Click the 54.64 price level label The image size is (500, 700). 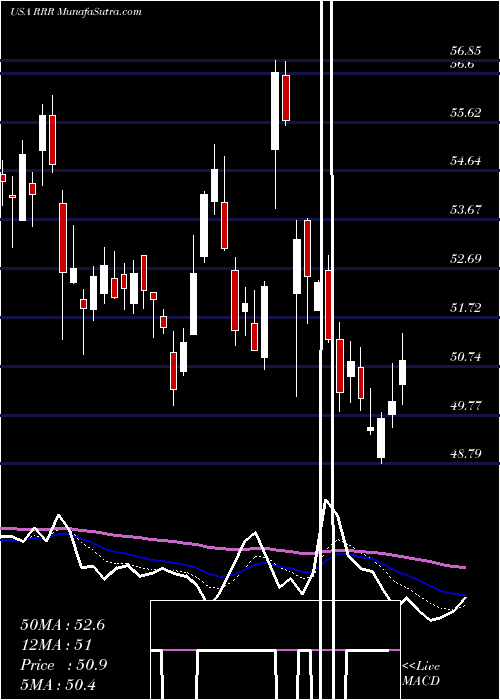[466, 161]
